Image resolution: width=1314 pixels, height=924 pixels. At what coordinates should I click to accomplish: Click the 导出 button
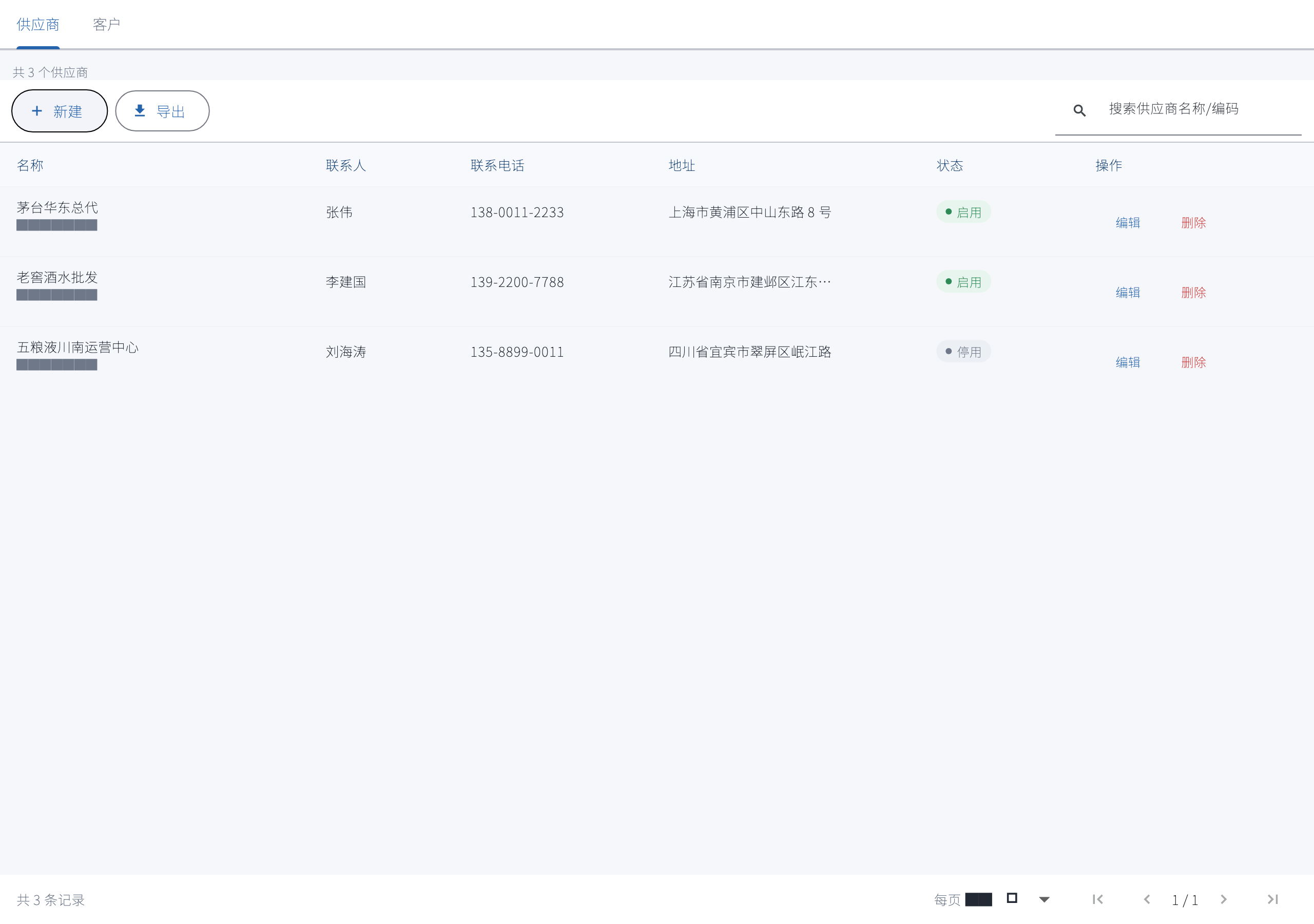163,111
